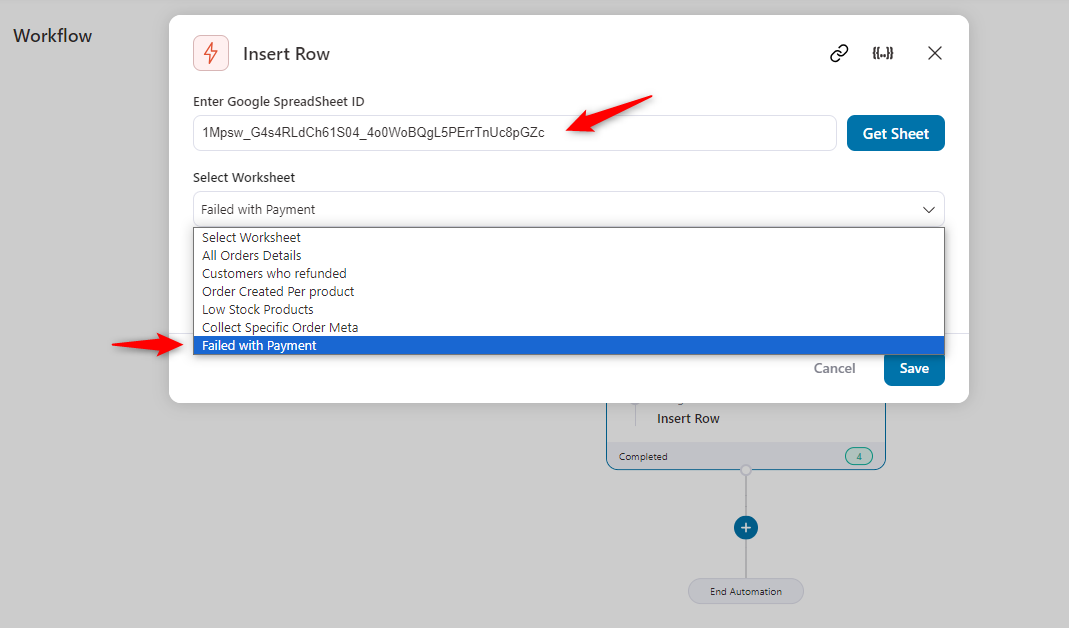Close the Insert Row dialog
Image resolution: width=1069 pixels, height=628 pixels.
coord(935,53)
